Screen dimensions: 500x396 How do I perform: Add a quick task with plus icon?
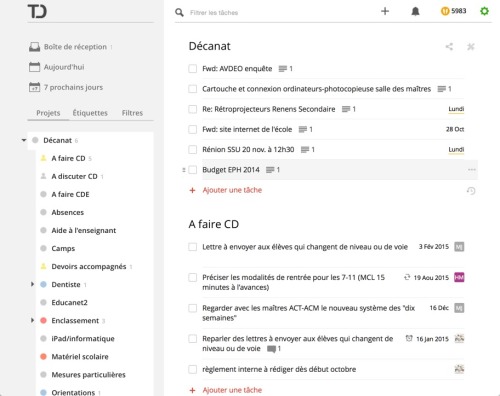coord(385,11)
